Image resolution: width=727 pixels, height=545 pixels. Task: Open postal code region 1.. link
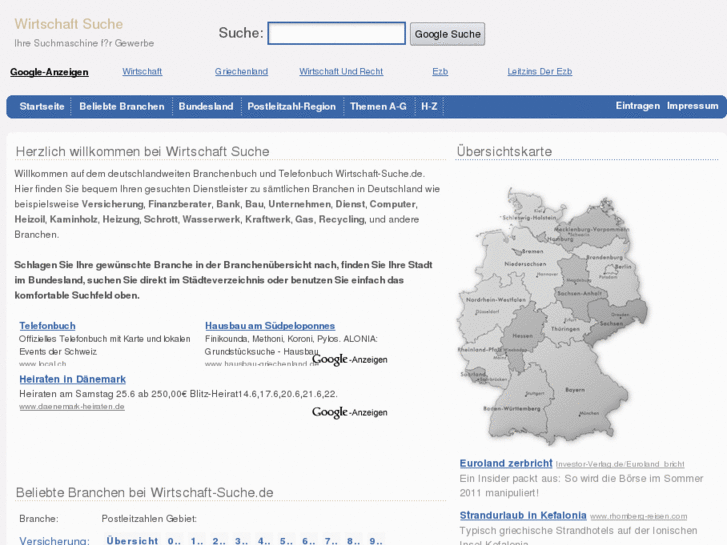point(197,540)
